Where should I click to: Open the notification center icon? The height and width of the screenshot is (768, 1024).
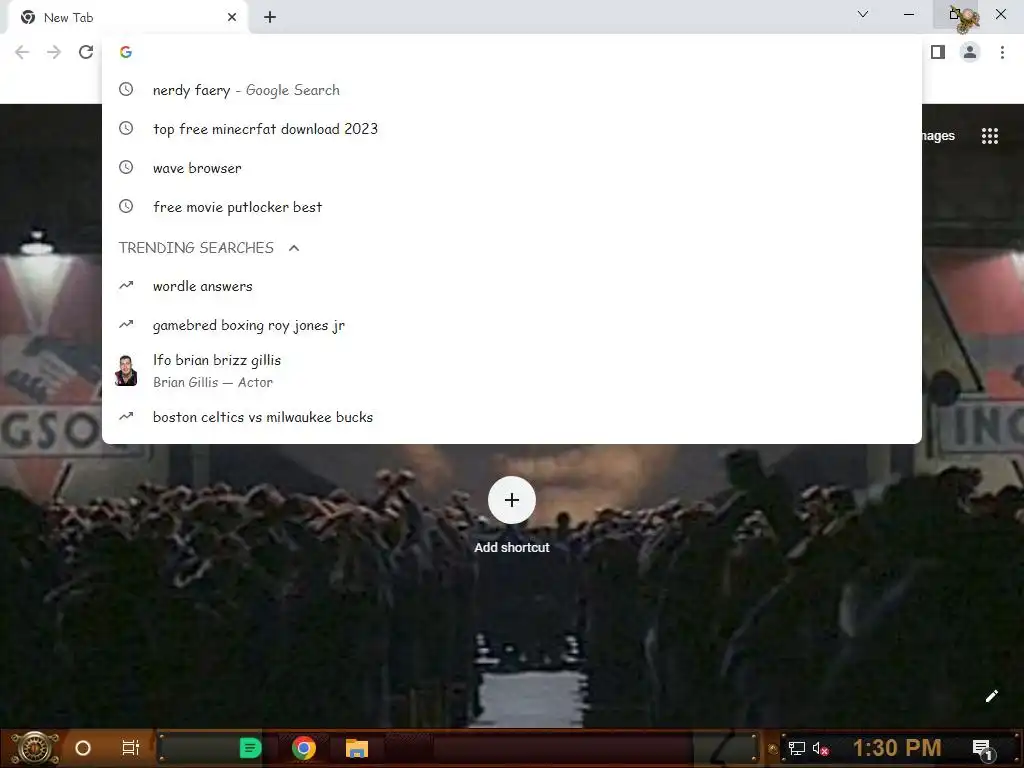(983, 748)
